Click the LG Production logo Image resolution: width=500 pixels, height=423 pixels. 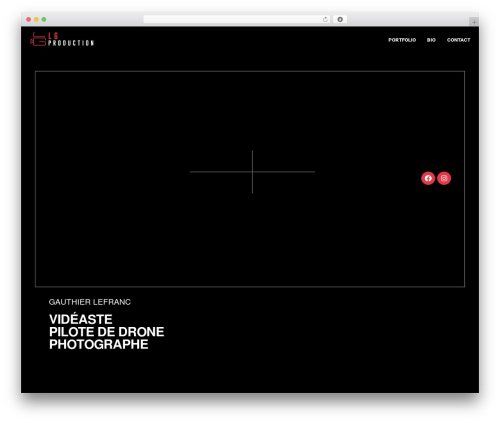62,39
